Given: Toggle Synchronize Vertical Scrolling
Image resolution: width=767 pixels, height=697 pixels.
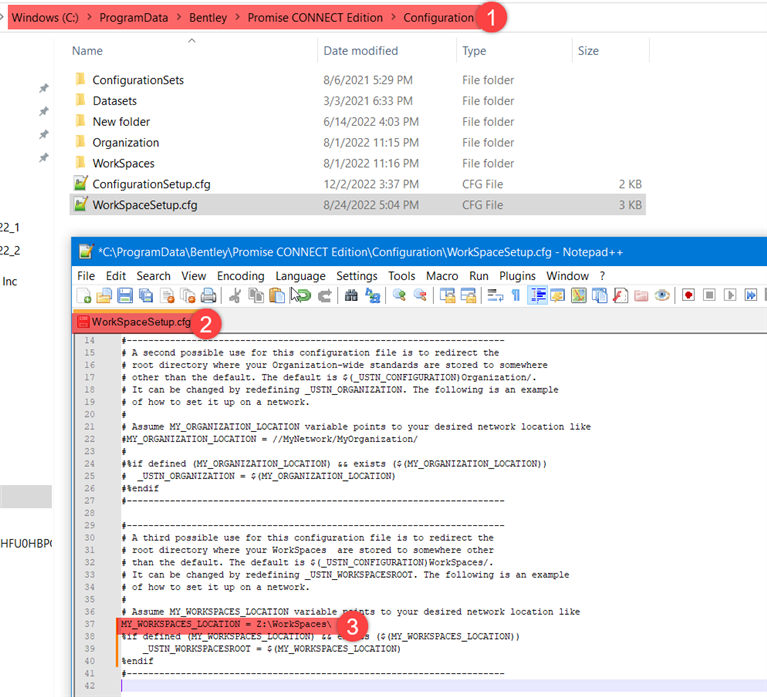Looking at the screenshot, I should point(447,295).
